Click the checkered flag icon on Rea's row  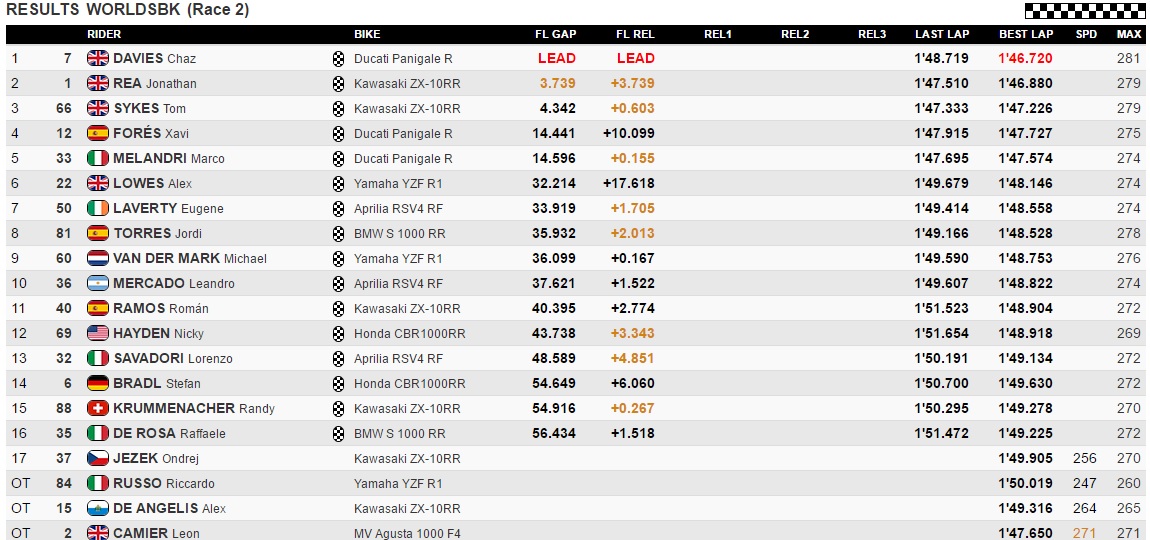[338, 83]
